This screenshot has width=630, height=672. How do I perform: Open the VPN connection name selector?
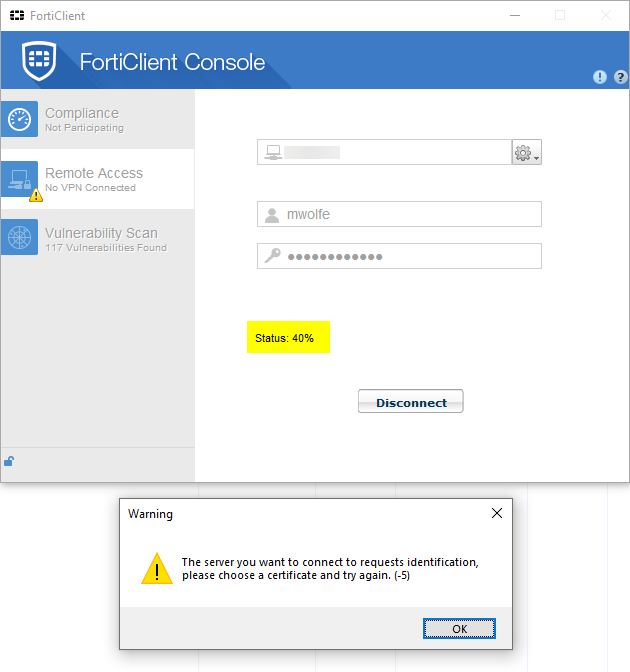384,152
